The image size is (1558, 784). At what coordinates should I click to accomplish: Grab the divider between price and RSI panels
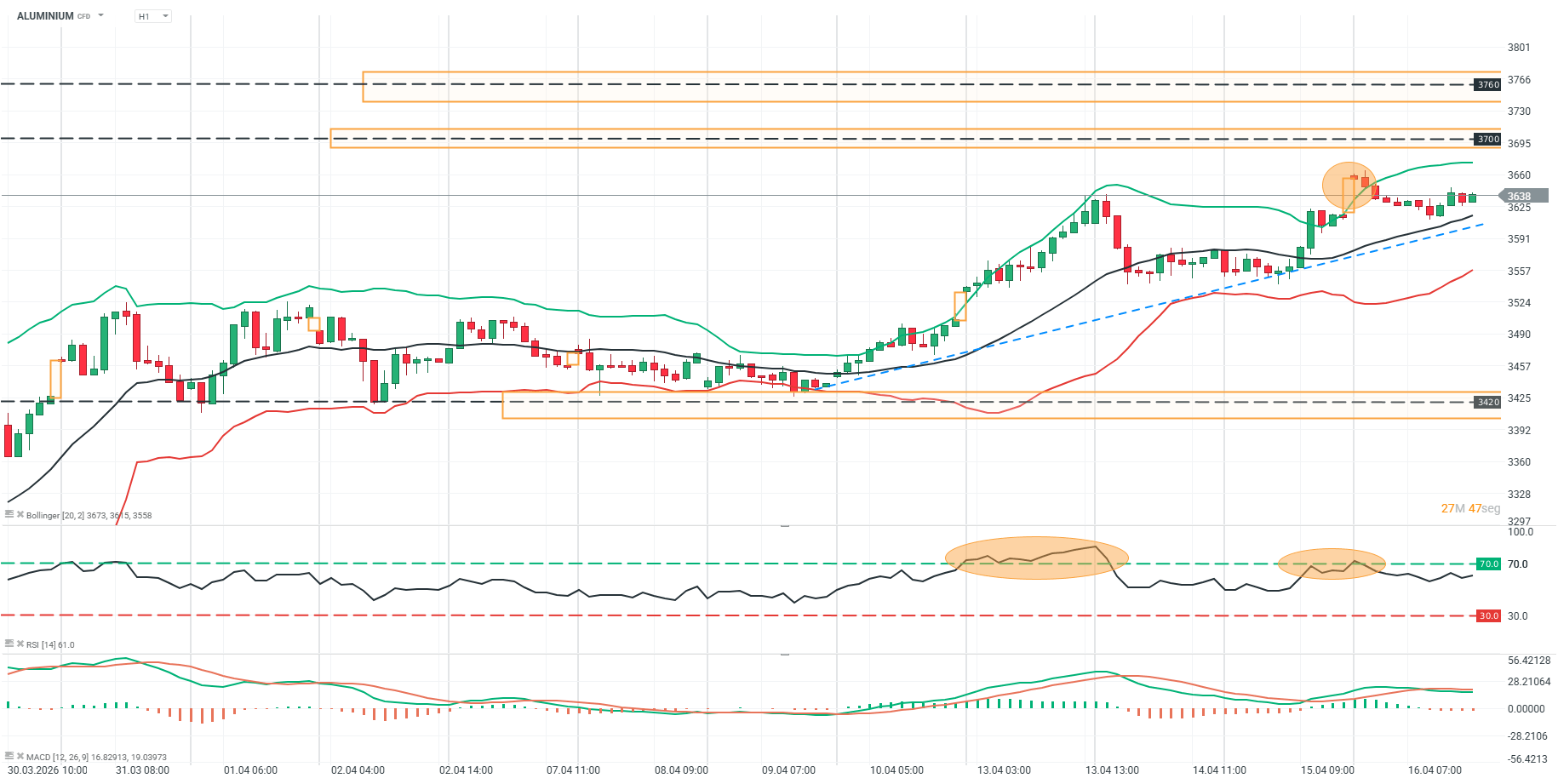[784, 526]
